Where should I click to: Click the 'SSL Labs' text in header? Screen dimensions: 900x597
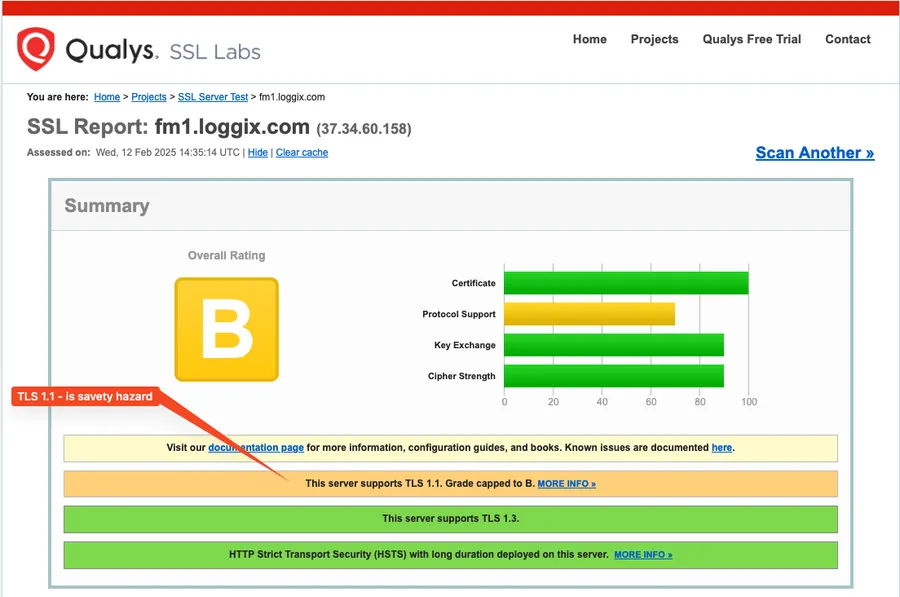215,52
